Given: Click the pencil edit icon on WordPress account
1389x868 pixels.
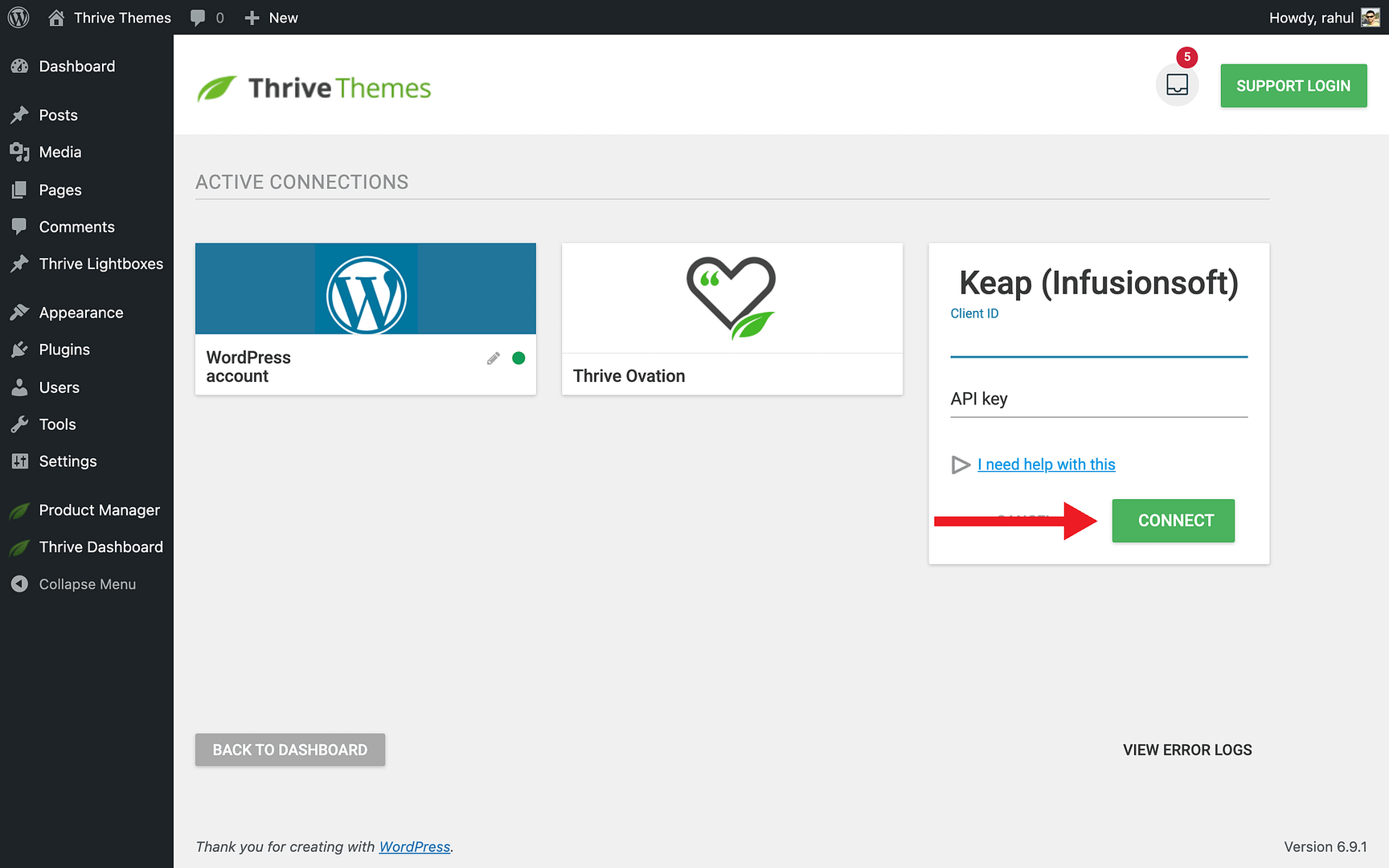Looking at the screenshot, I should [x=493, y=358].
